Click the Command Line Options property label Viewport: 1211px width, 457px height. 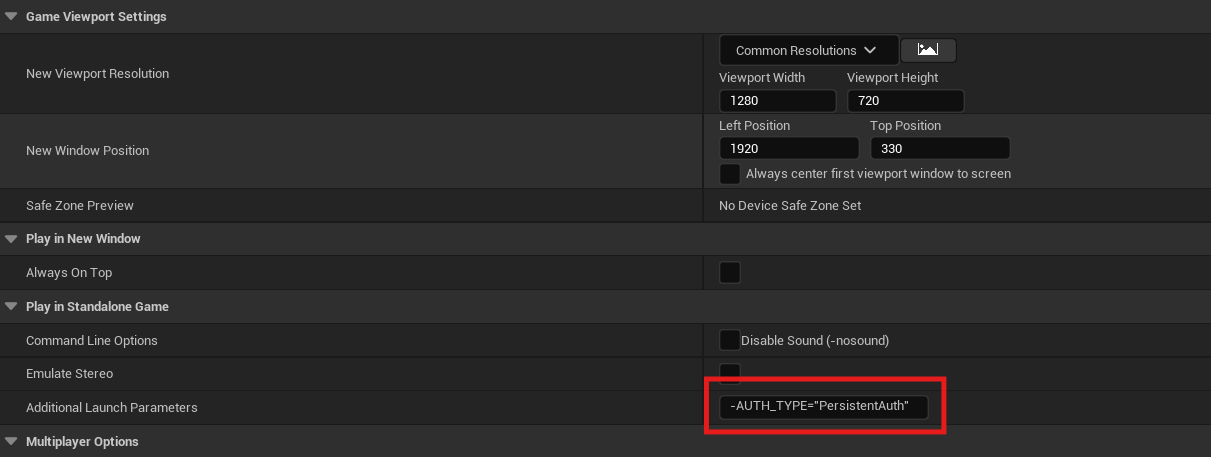91,341
